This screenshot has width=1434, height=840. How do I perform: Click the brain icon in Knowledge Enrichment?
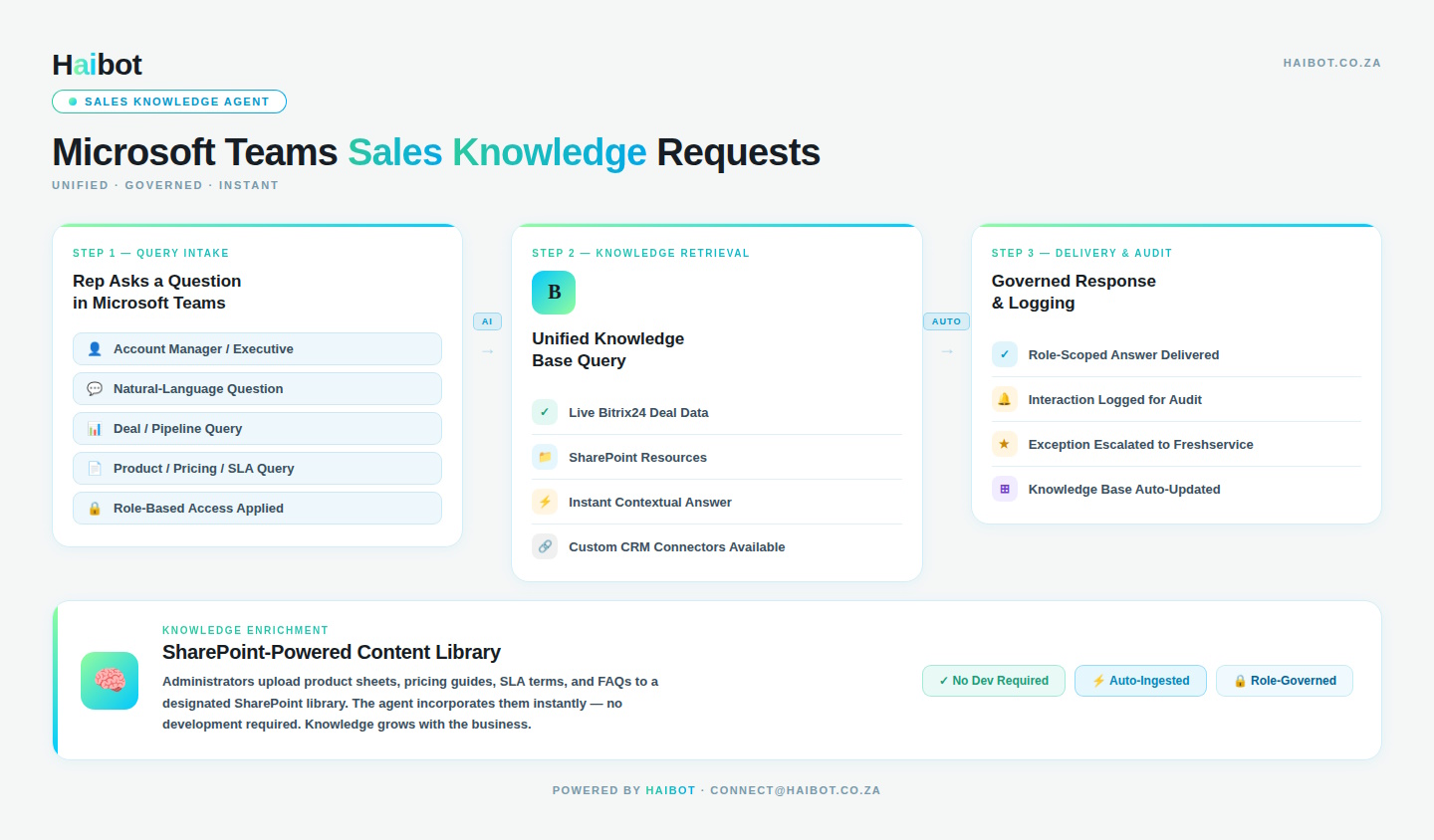point(110,681)
